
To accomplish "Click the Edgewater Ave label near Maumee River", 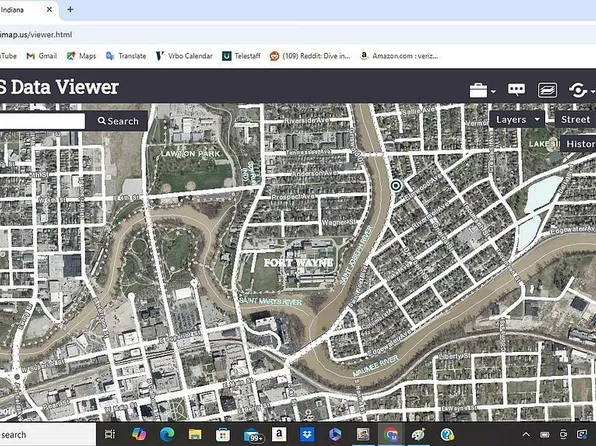I will pos(390,343).
